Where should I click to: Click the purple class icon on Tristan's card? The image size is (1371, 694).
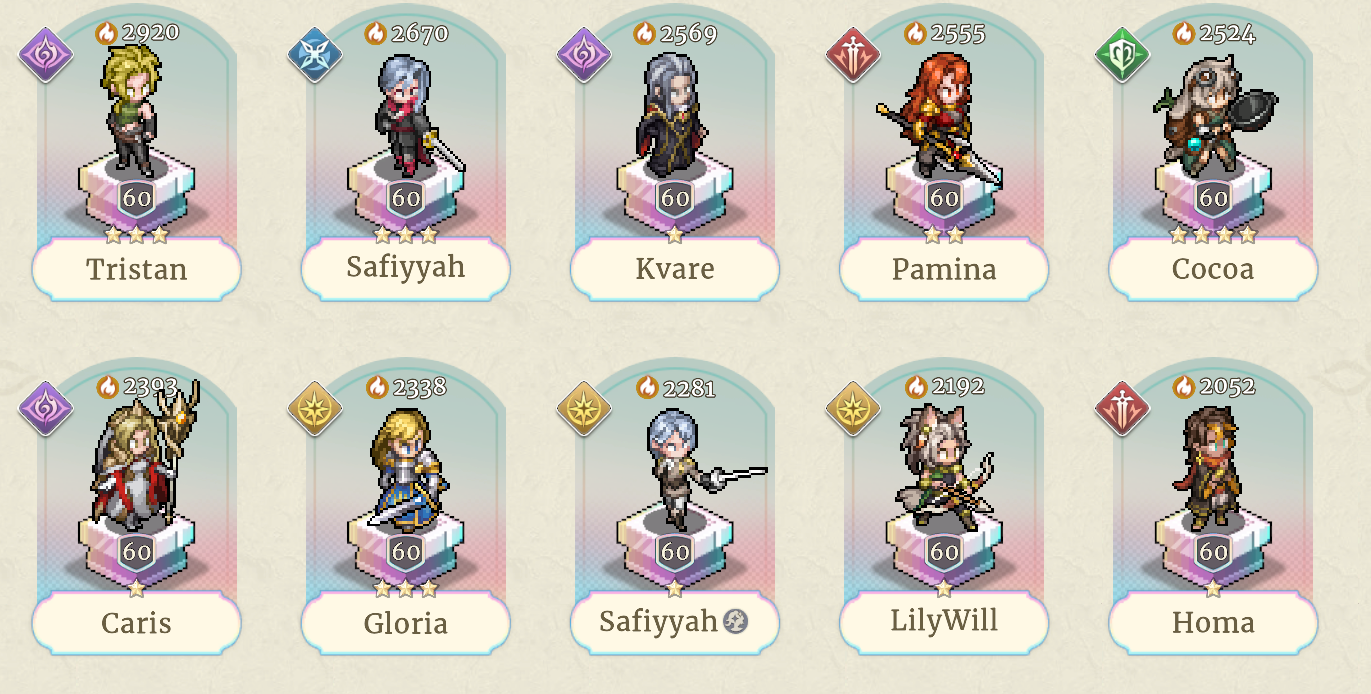click(46, 54)
